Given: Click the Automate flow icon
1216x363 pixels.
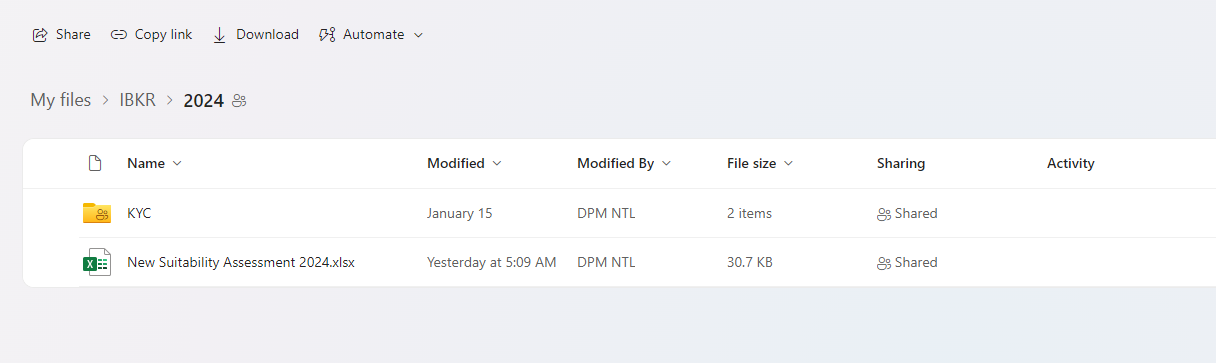Looking at the screenshot, I should click(326, 35).
